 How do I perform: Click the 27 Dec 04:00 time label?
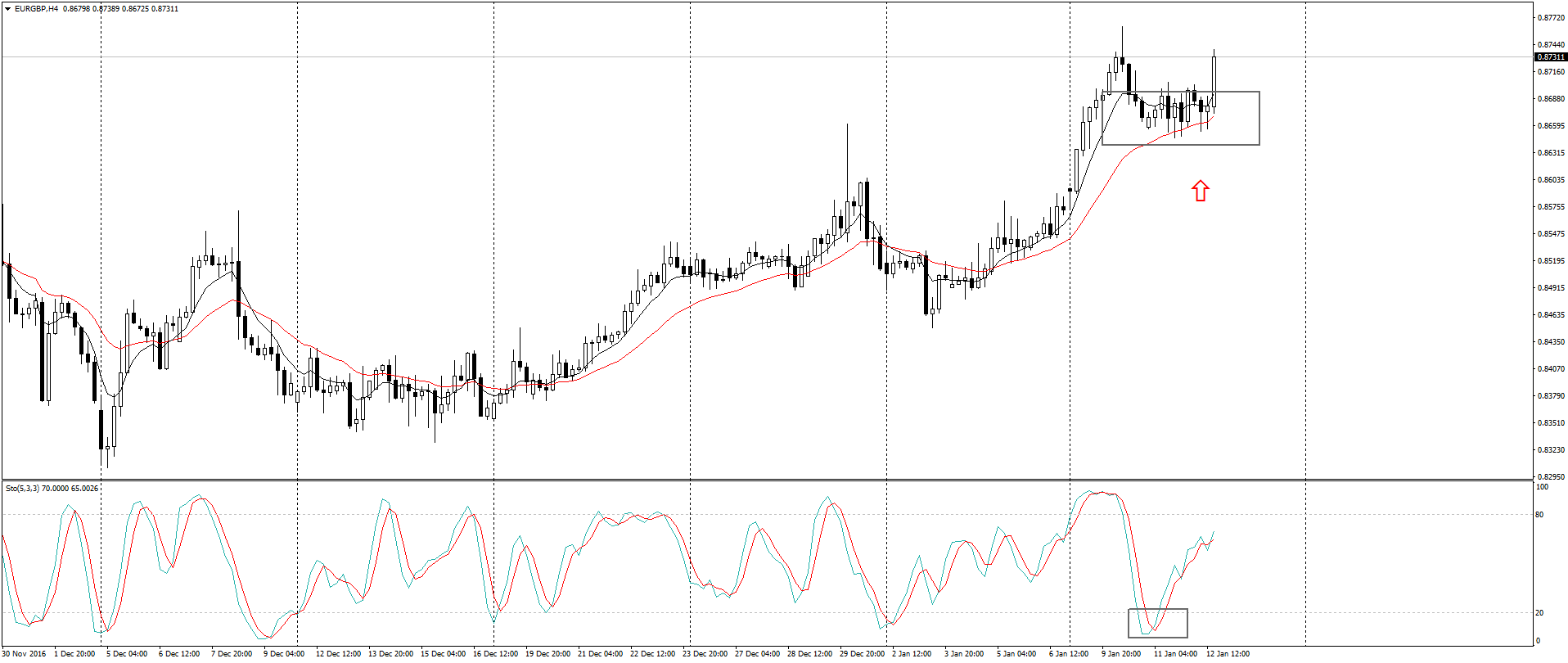click(758, 654)
